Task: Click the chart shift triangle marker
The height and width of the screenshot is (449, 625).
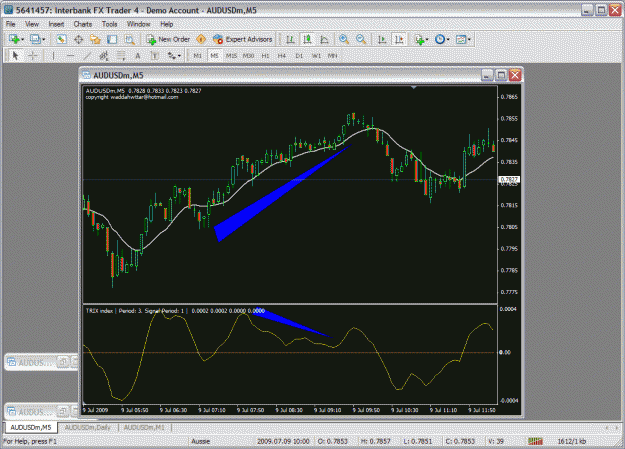Action: click(414, 87)
